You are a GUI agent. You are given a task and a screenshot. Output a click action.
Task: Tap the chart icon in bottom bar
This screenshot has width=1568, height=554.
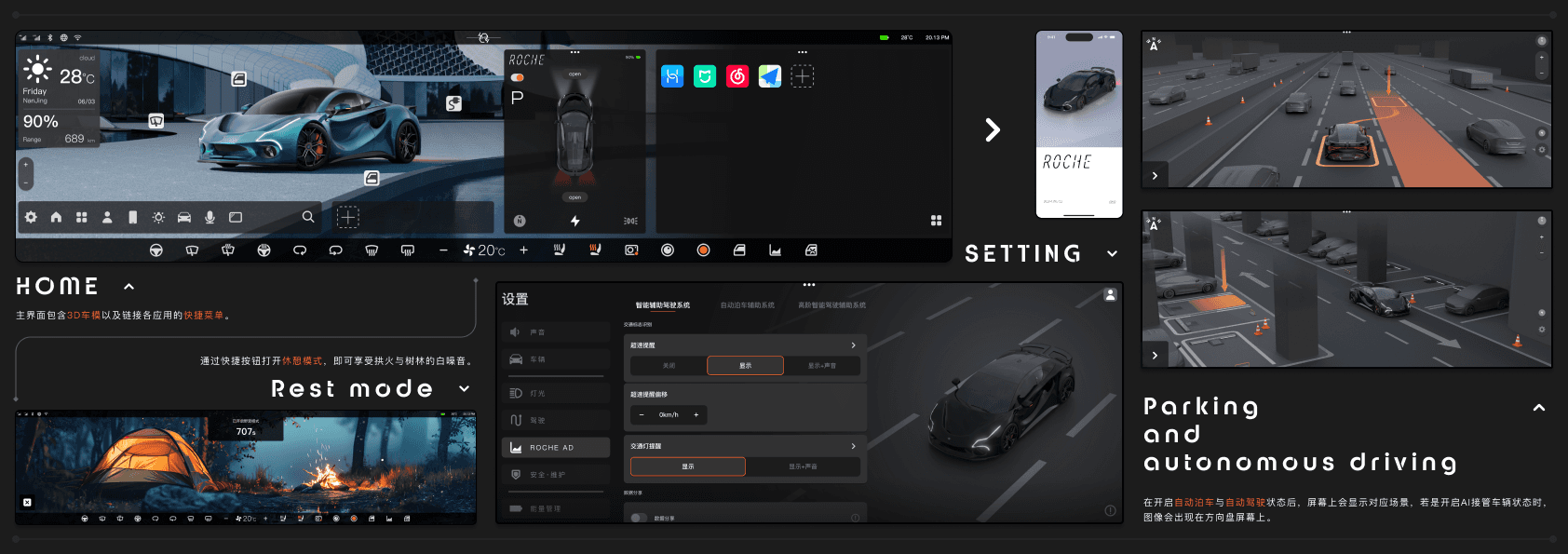[x=775, y=250]
